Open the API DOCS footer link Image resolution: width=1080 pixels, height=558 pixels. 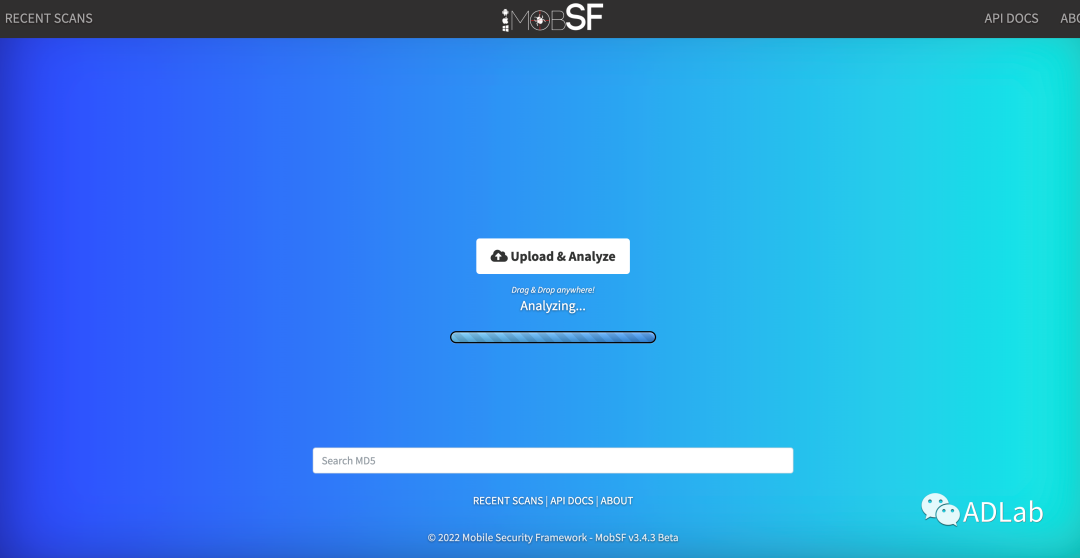coord(572,501)
